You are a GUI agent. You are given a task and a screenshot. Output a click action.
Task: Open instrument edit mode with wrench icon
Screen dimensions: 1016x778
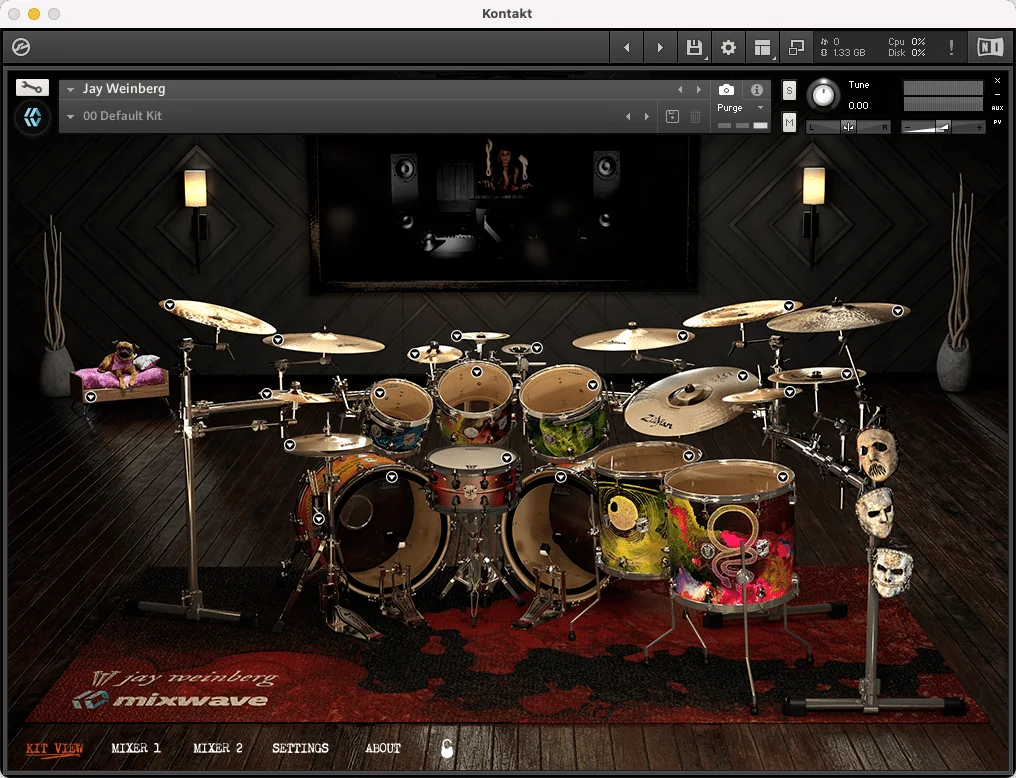[32, 87]
